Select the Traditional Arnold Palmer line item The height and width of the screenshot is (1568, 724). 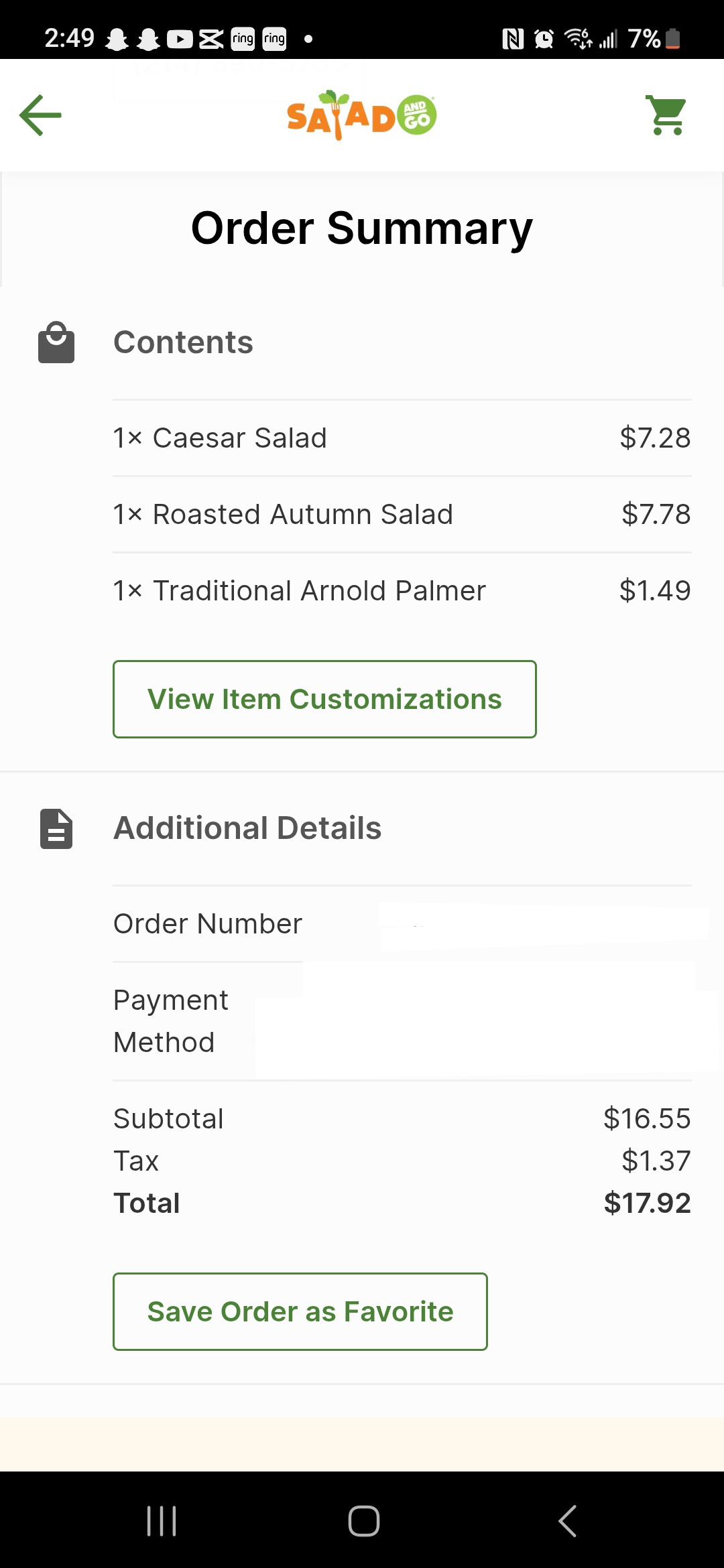402,591
